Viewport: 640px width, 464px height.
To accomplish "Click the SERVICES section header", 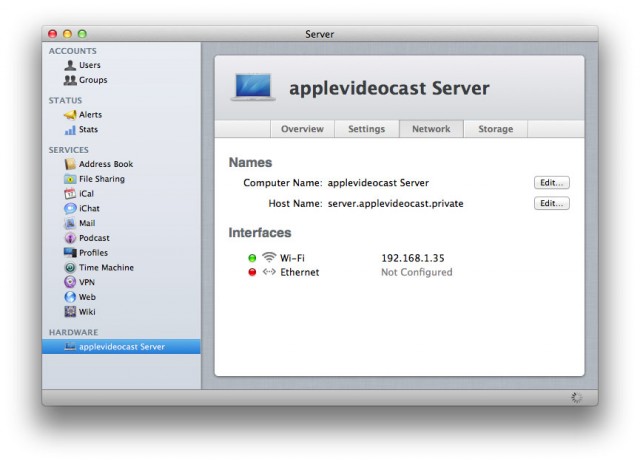I will (x=69, y=150).
